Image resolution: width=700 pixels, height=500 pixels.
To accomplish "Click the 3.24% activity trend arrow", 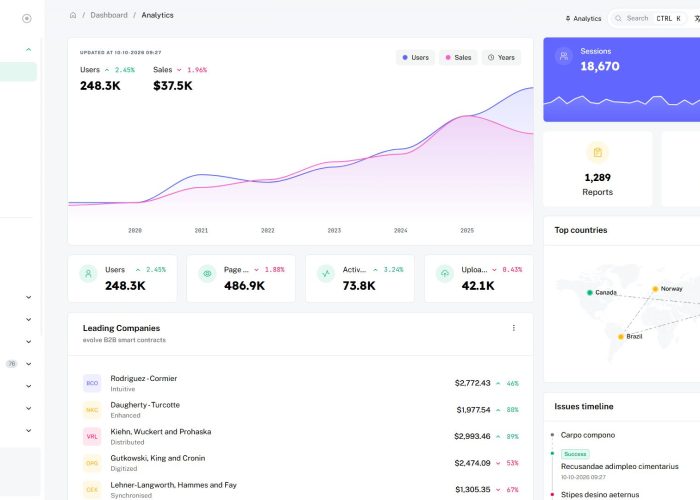I will [x=375, y=270].
